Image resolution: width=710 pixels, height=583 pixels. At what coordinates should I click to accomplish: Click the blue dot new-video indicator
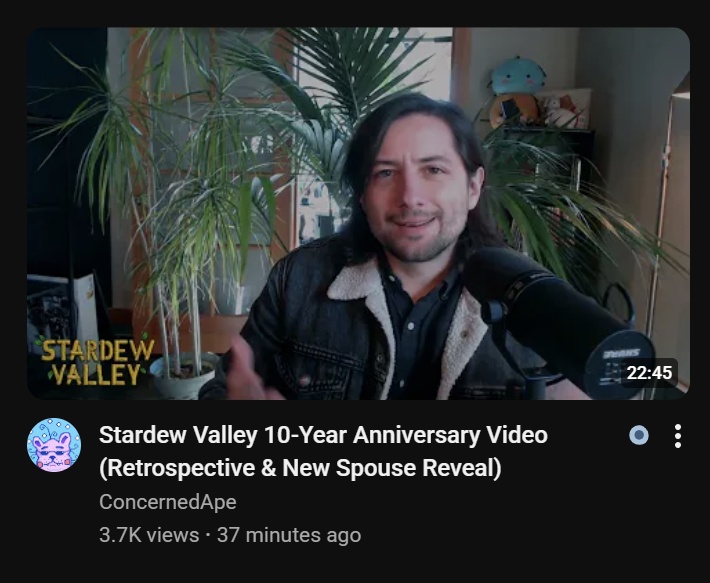[638, 435]
